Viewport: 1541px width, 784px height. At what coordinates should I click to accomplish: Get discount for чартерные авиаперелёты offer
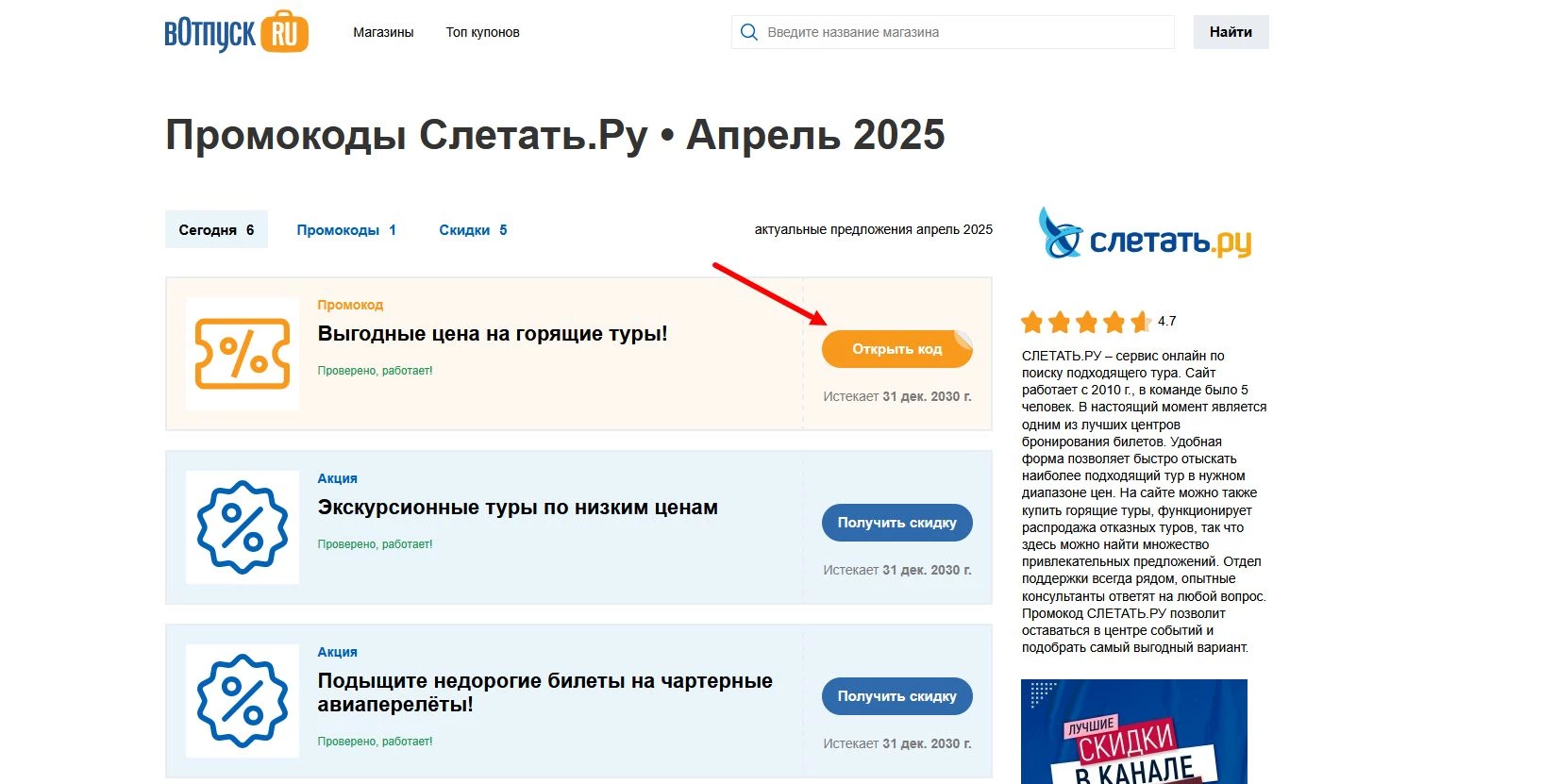[896, 696]
